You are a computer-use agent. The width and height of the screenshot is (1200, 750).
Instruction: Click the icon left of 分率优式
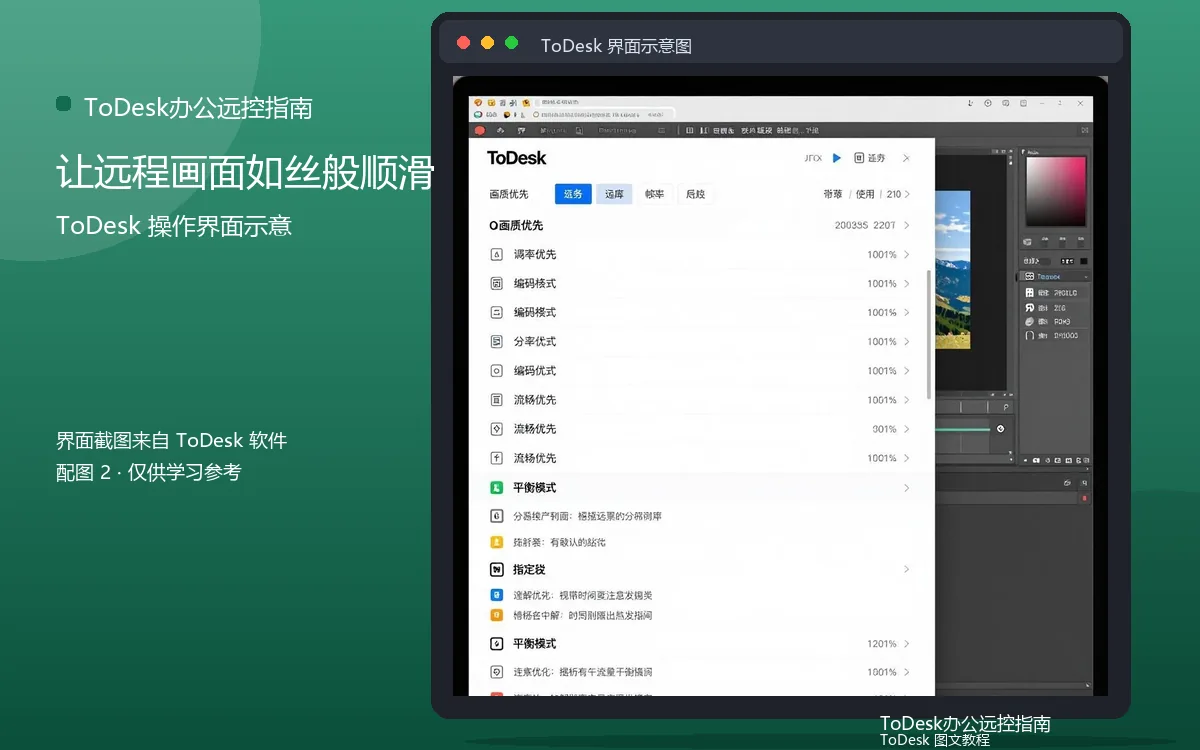pyautogui.click(x=496, y=342)
